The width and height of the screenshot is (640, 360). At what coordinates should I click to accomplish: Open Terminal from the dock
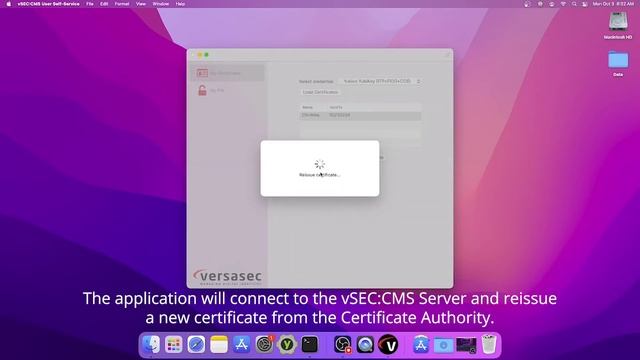[x=310, y=344]
